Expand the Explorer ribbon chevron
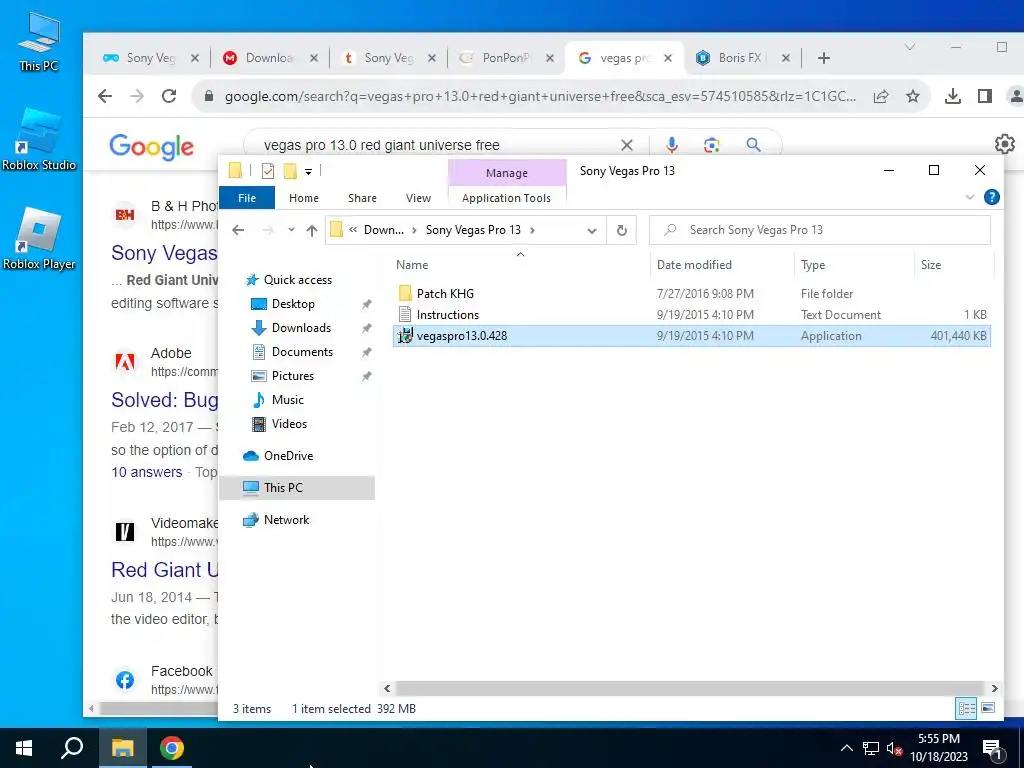 point(970,197)
